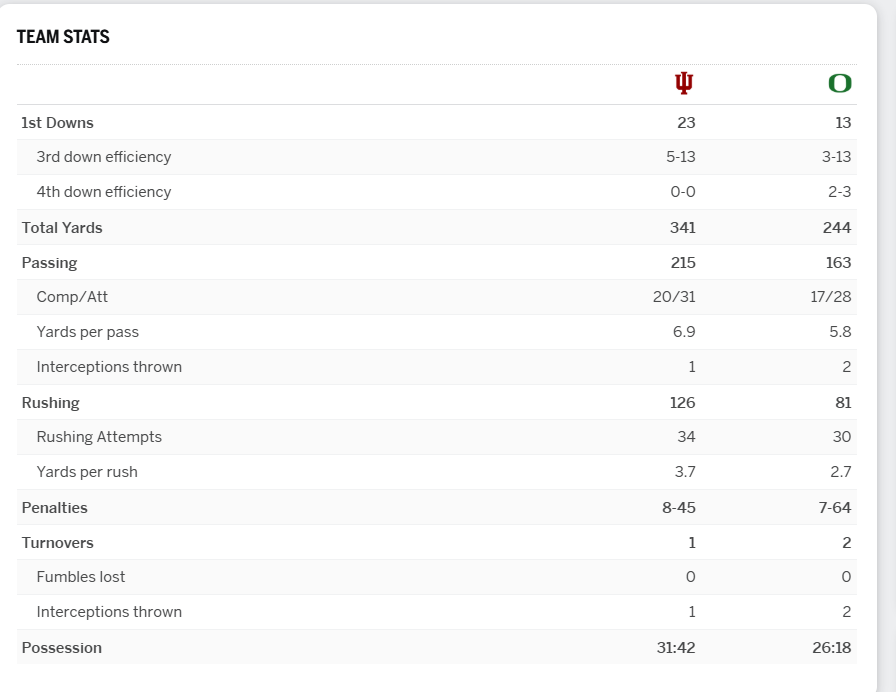Select the Total Yards row label
Image resolution: width=896 pixels, height=692 pixels.
(62, 228)
